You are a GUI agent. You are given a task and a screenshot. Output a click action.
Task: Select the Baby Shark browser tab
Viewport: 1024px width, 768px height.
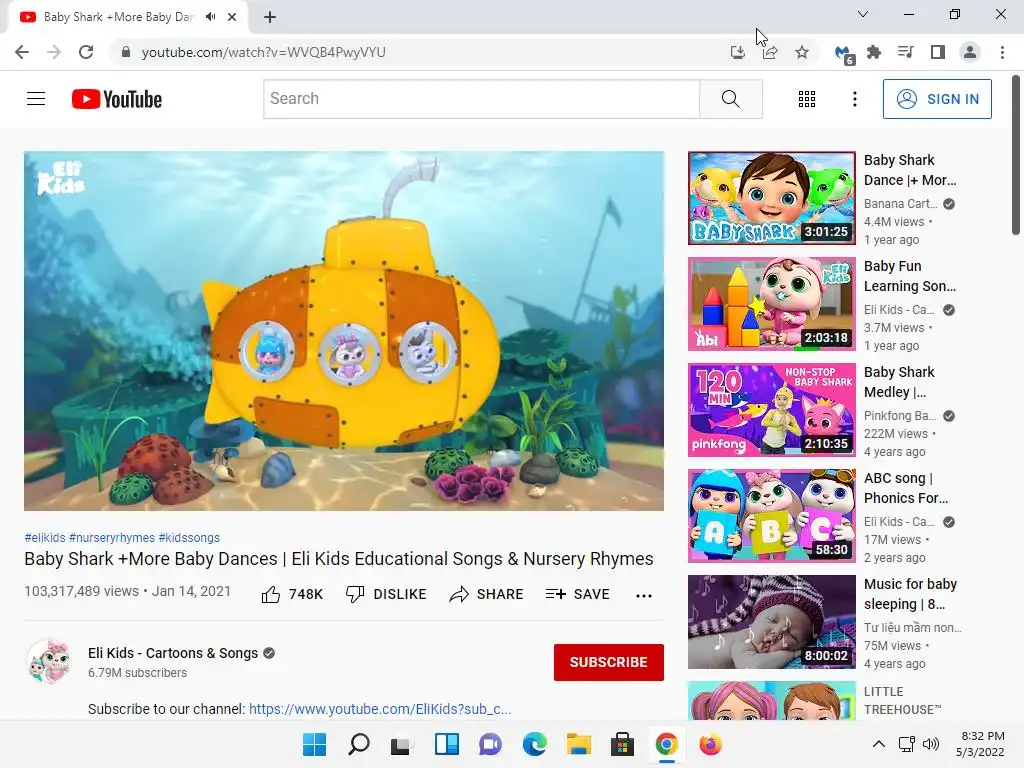pyautogui.click(x=118, y=17)
